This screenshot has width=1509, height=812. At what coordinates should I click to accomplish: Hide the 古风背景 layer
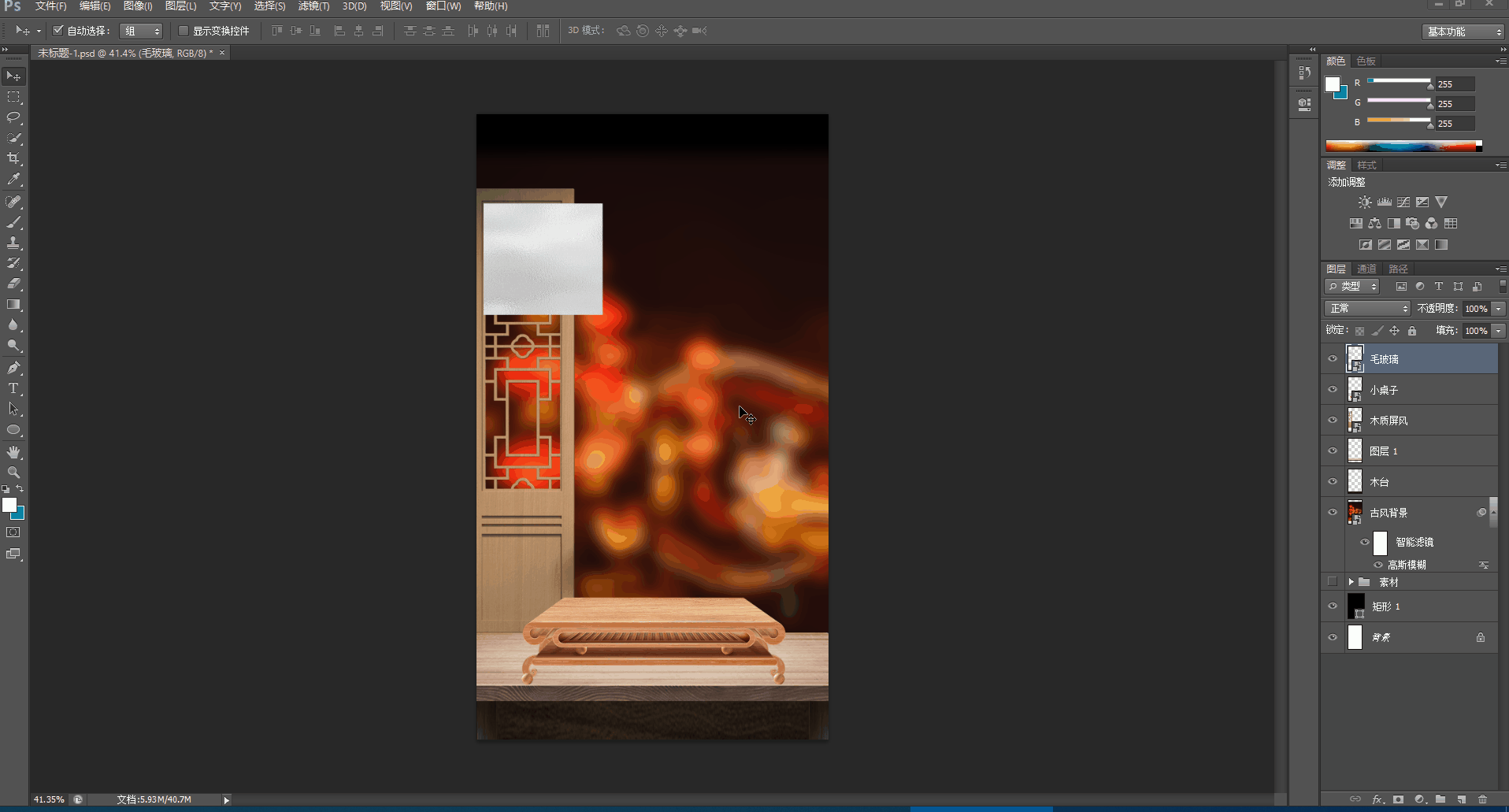(x=1333, y=513)
